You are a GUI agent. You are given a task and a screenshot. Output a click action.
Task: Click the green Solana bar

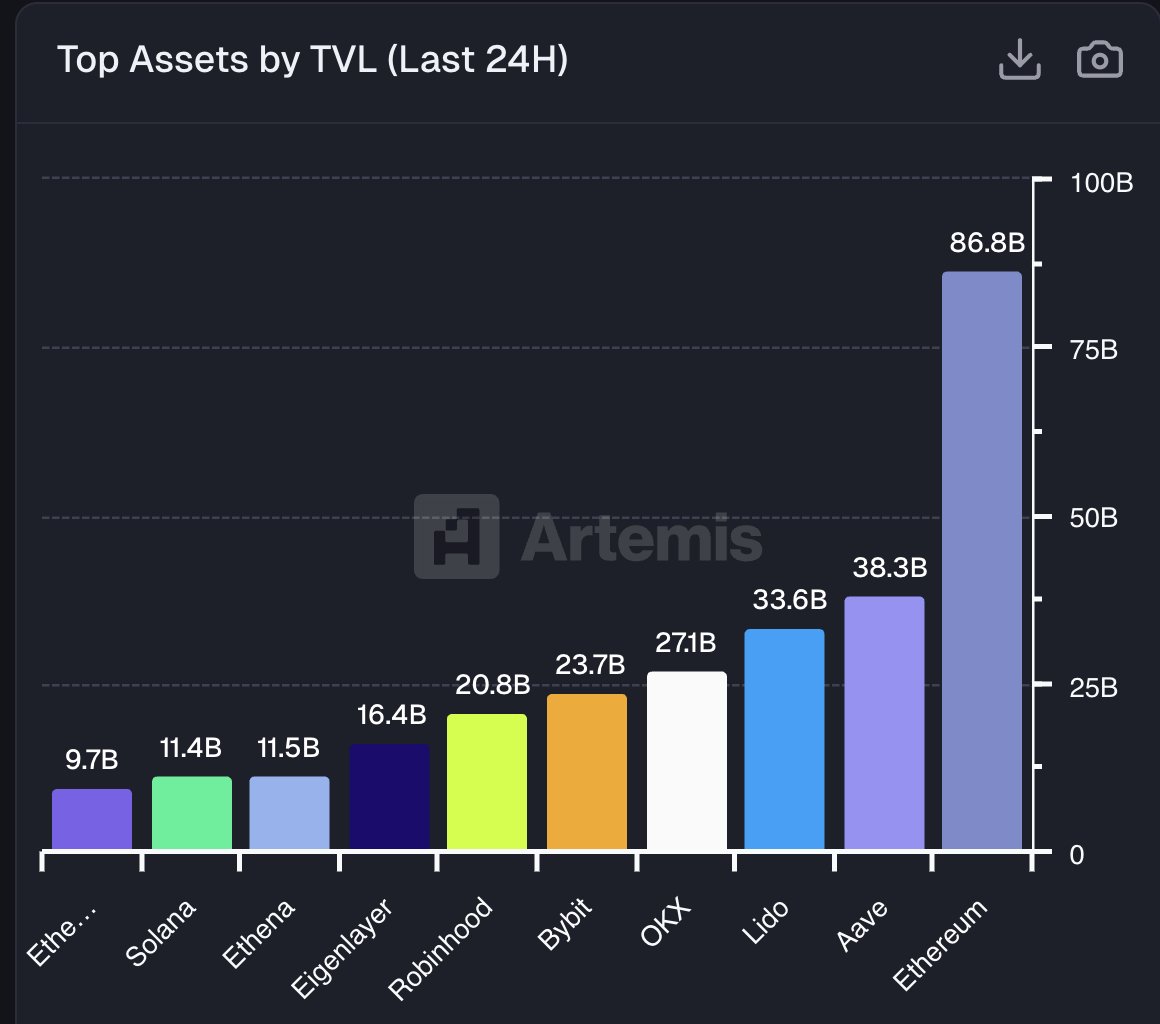pos(191,813)
